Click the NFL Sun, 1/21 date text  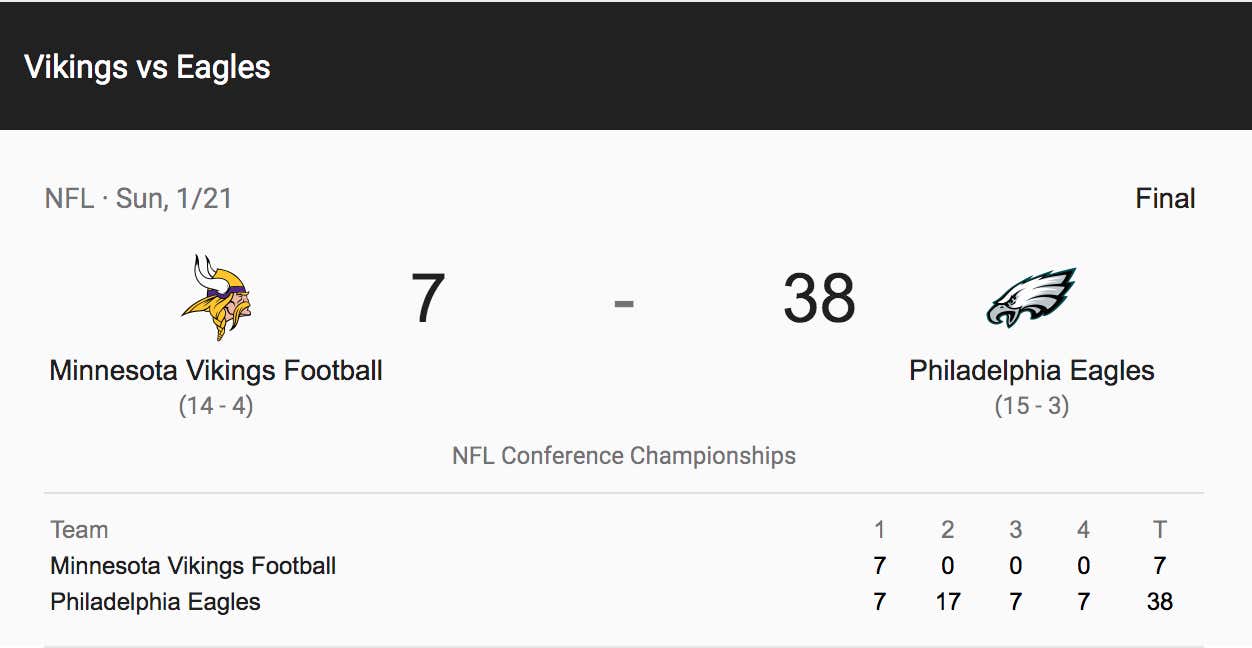click(139, 199)
